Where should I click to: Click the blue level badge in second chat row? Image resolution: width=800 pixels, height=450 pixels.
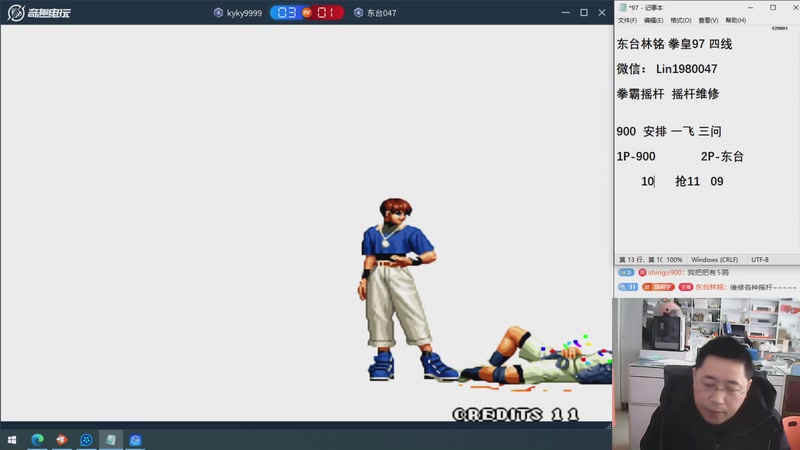(x=628, y=287)
